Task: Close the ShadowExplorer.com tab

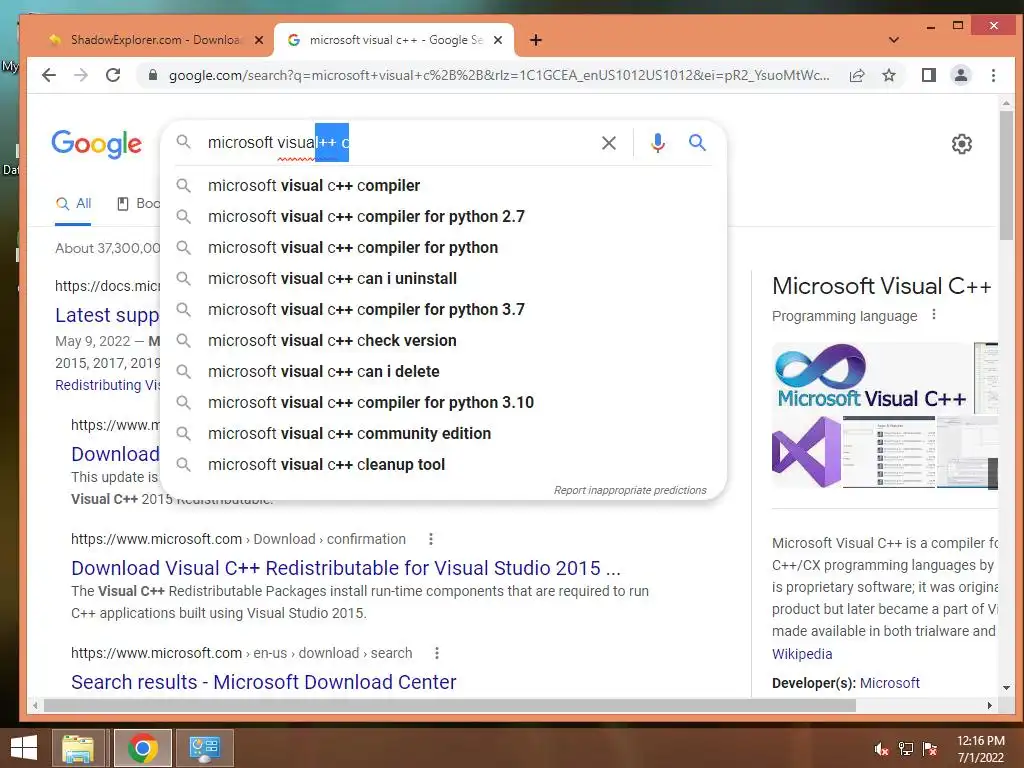Action: 259,40
